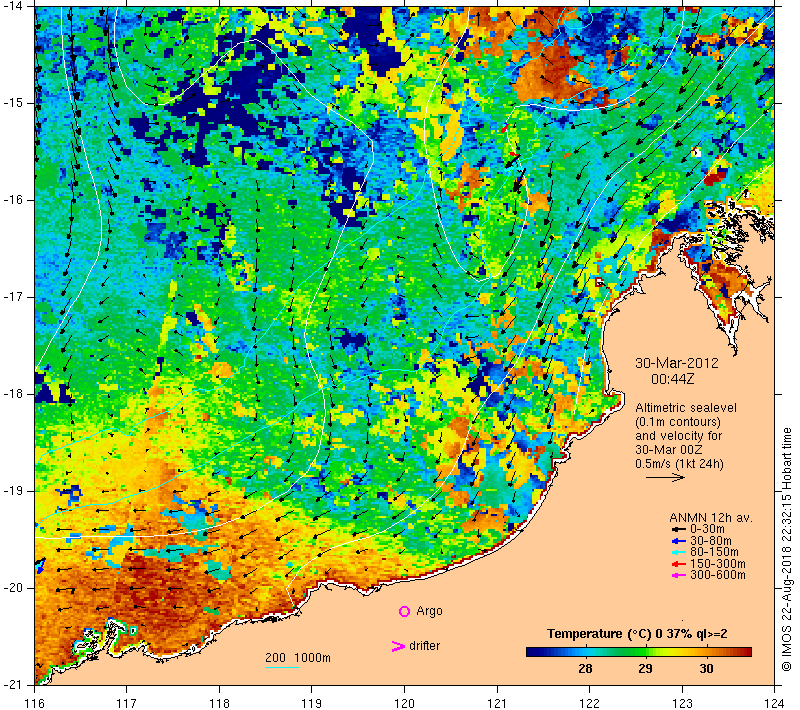The image size is (800, 710).
Task: Click longitude axis label 122
Action: pyautogui.click(x=590, y=703)
